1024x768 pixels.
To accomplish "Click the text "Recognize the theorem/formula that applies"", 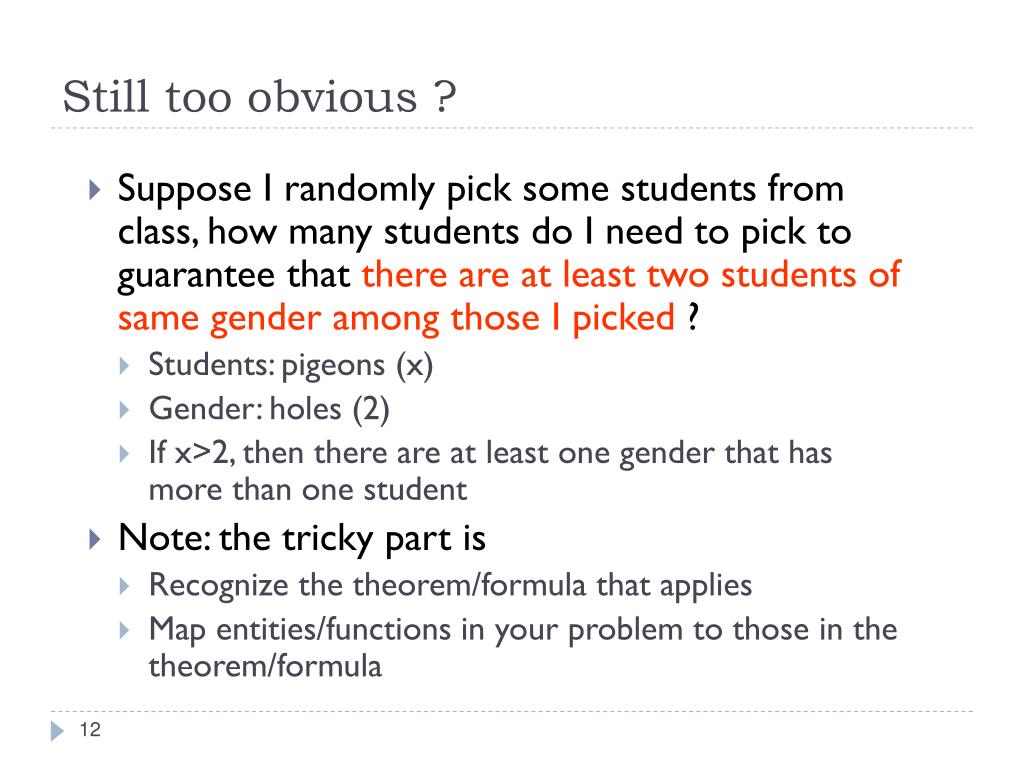I will pos(450,585).
